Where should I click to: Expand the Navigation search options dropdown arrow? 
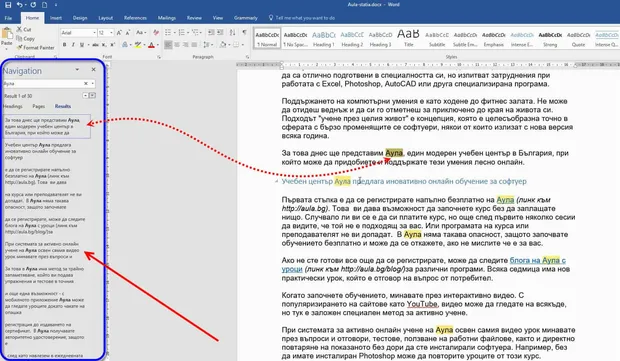(93, 83)
